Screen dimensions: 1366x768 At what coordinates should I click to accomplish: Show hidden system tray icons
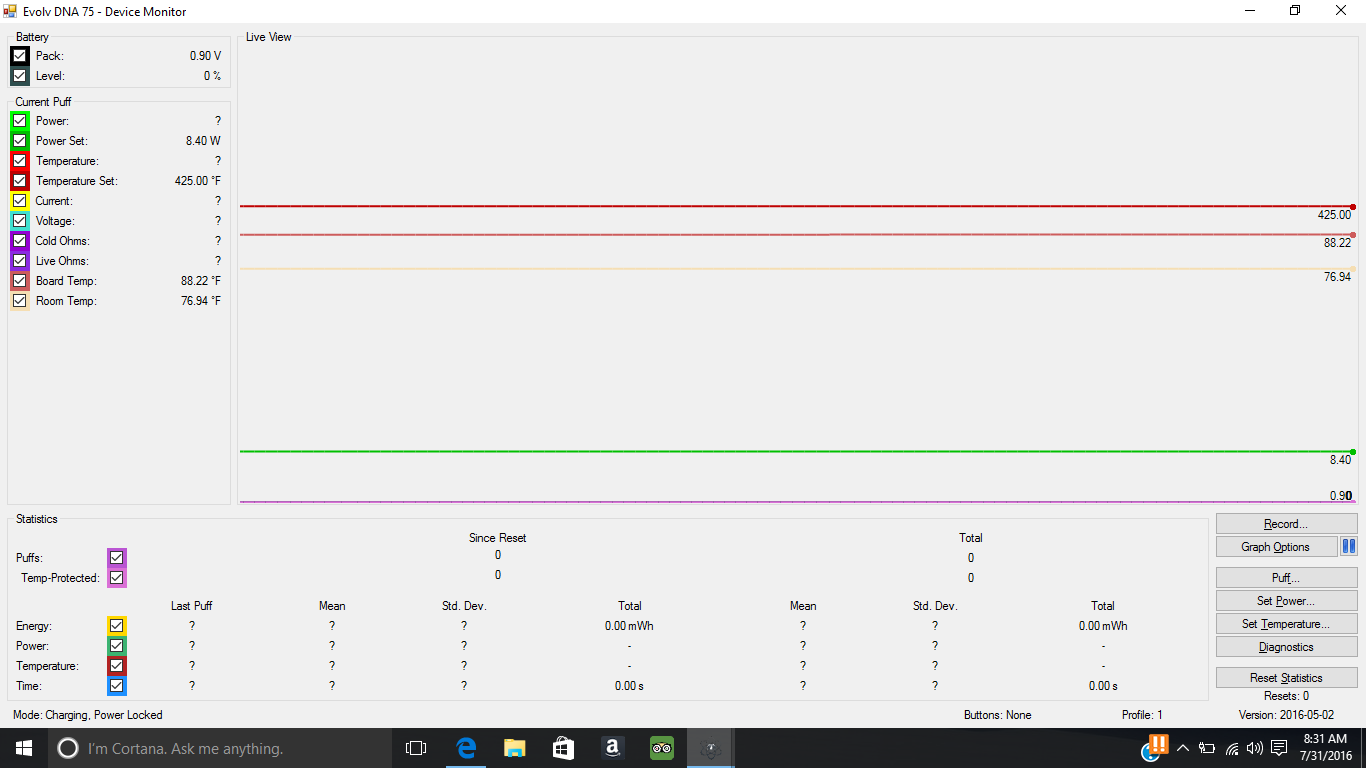(x=1183, y=748)
